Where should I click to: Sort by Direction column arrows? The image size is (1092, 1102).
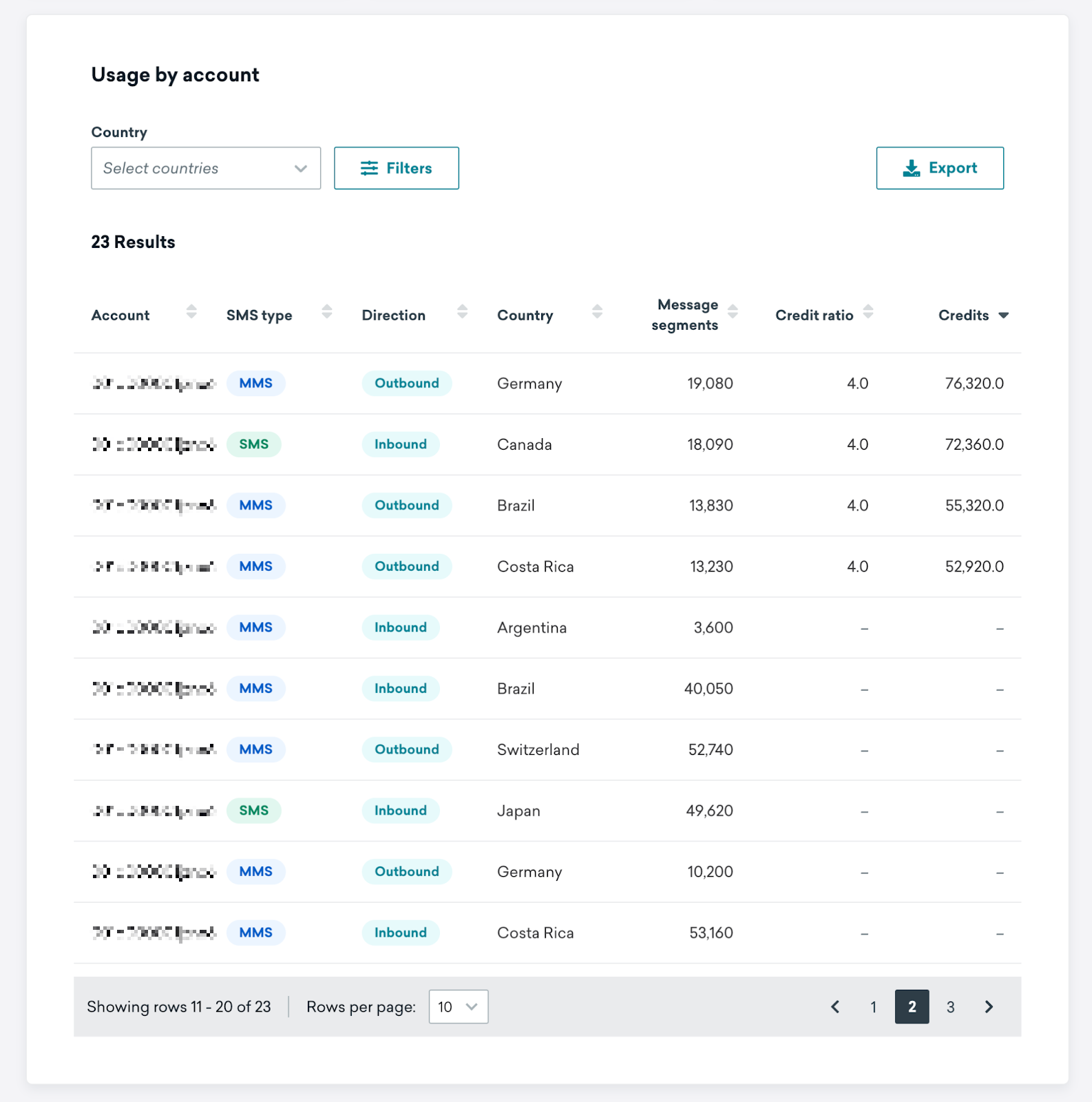click(x=463, y=312)
